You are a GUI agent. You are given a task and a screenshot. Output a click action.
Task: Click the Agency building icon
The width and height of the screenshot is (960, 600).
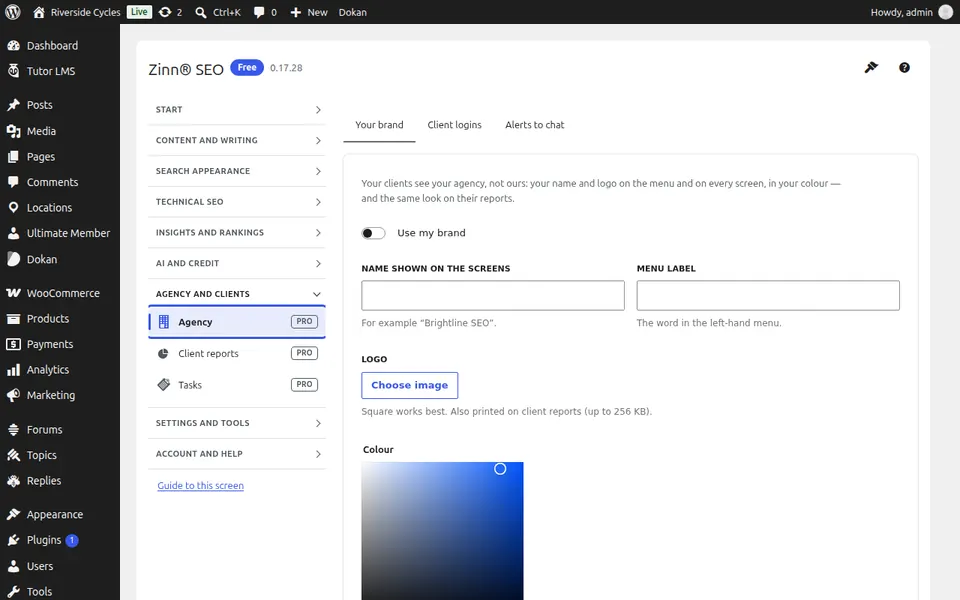(x=163, y=321)
